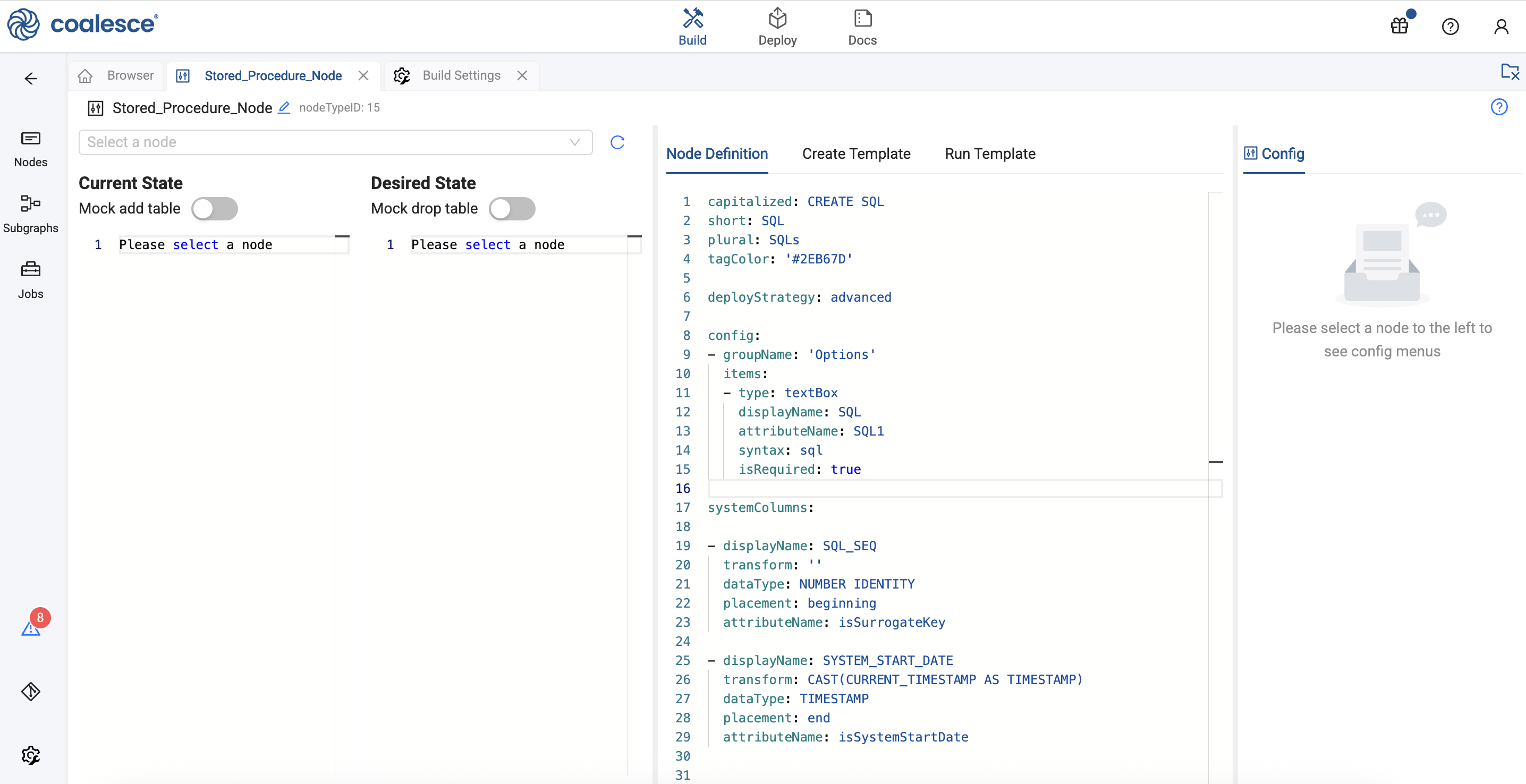Close the Stored_Procedure_Node tab
The height and width of the screenshot is (784, 1526).
click(x=363, y=76)
